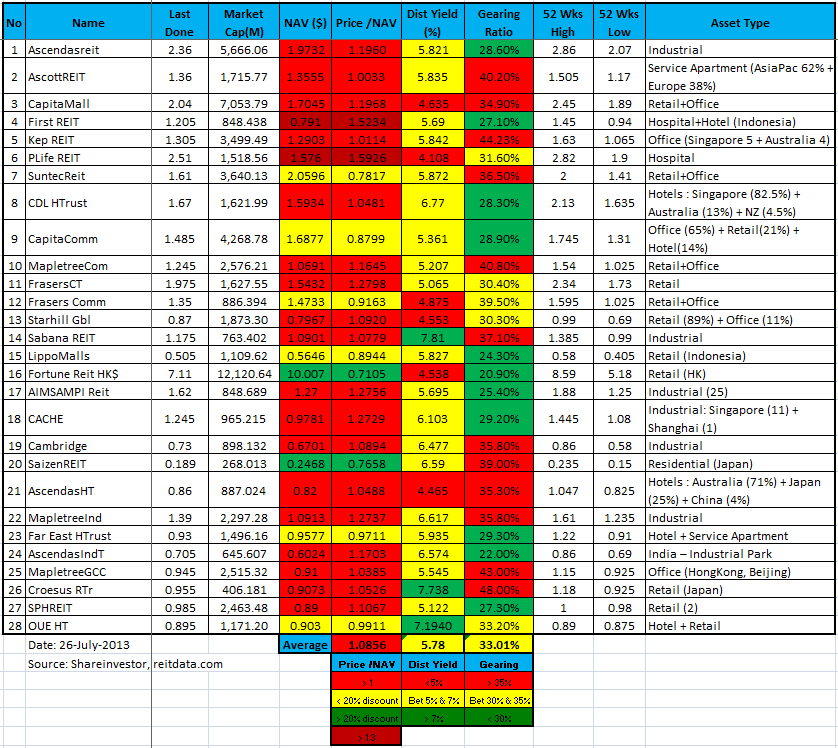Select the Fortune Reit HK$ name cell
The image size is (838, 748).
(x=88, y=373)
